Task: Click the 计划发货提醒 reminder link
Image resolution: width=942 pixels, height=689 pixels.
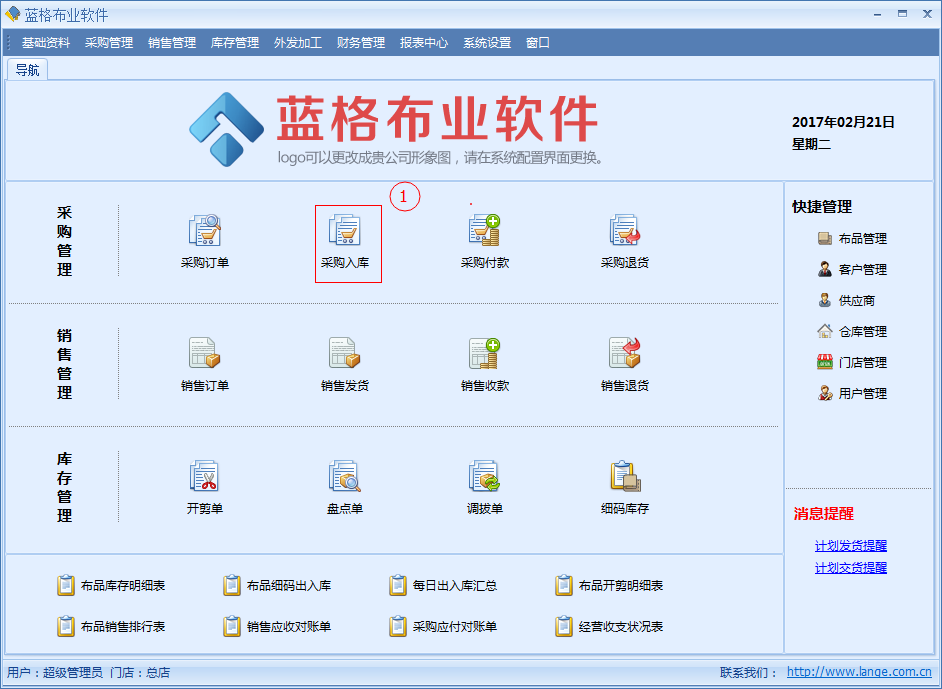Action: click(x=851, y=546)
